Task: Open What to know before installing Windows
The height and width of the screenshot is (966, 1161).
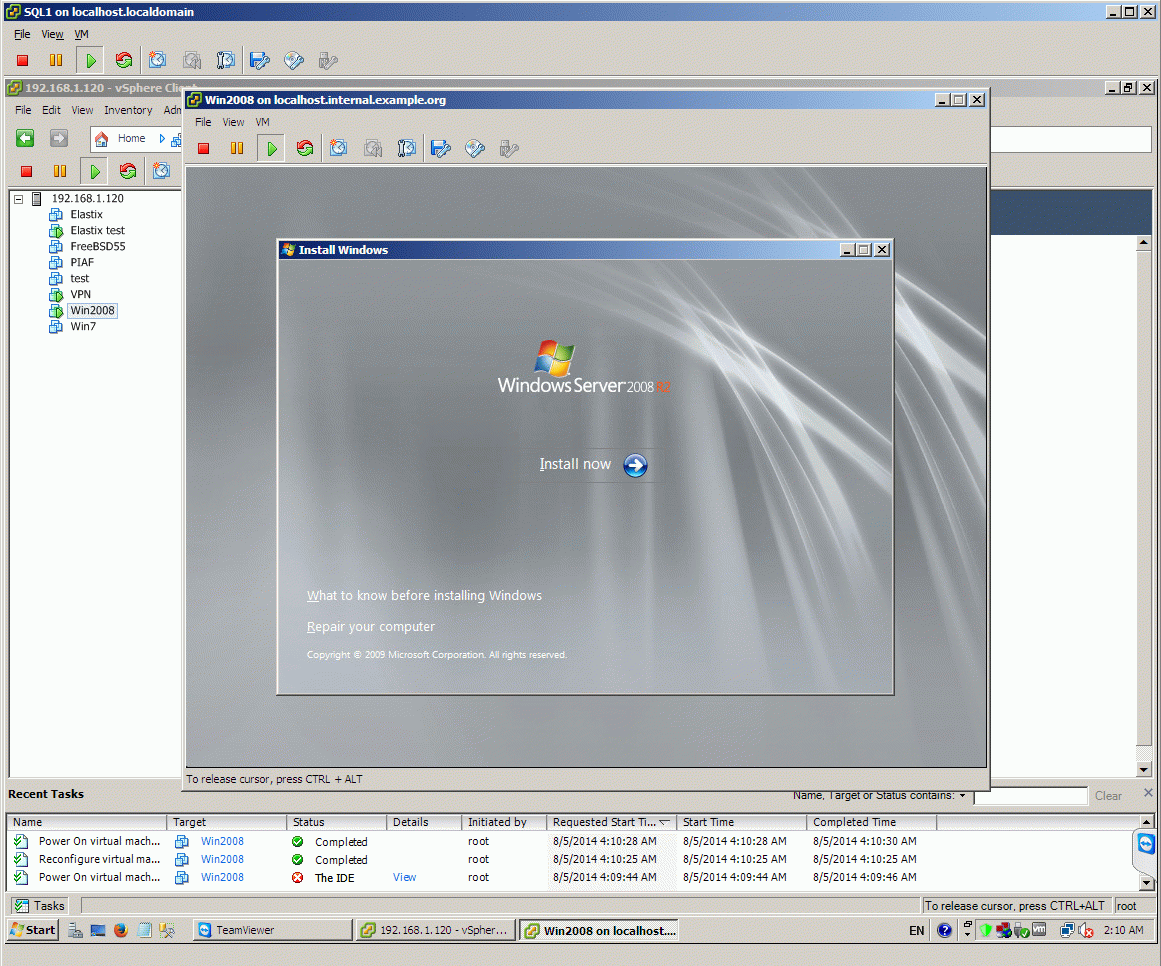Action: (x=424, y=596)
